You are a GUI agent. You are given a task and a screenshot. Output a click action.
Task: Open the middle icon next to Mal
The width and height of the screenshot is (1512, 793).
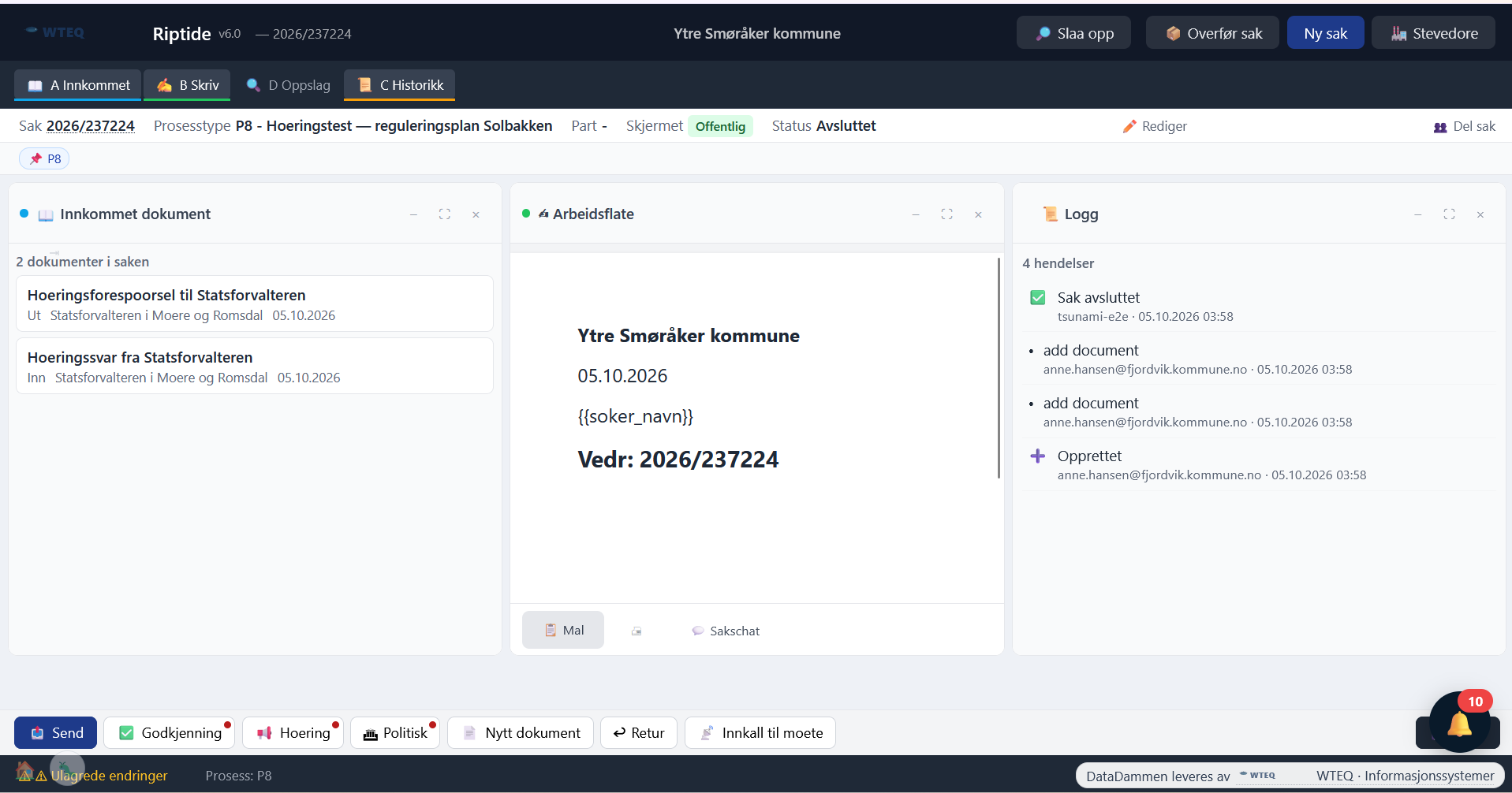coord(637,631)
